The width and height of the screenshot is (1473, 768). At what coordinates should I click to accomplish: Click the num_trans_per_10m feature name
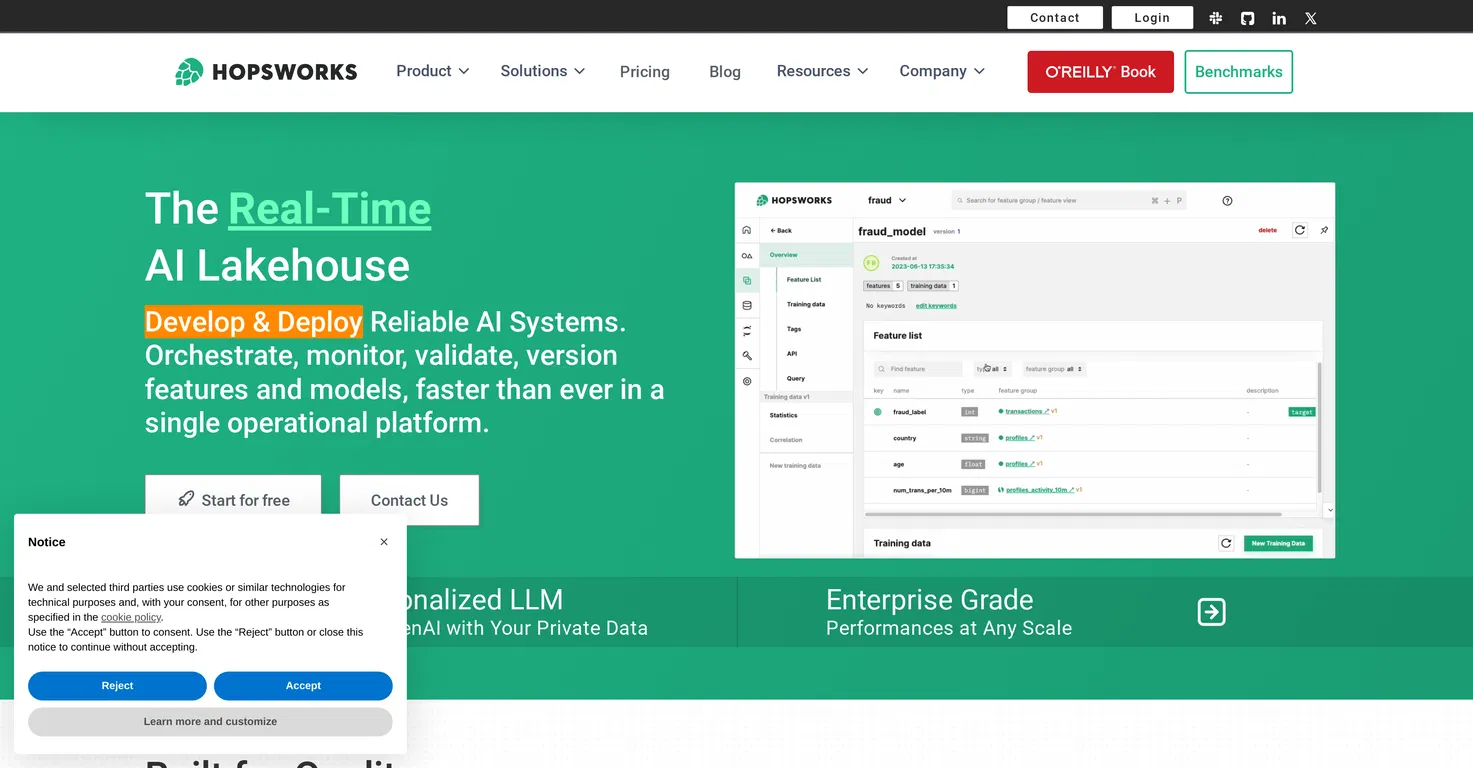922,490
